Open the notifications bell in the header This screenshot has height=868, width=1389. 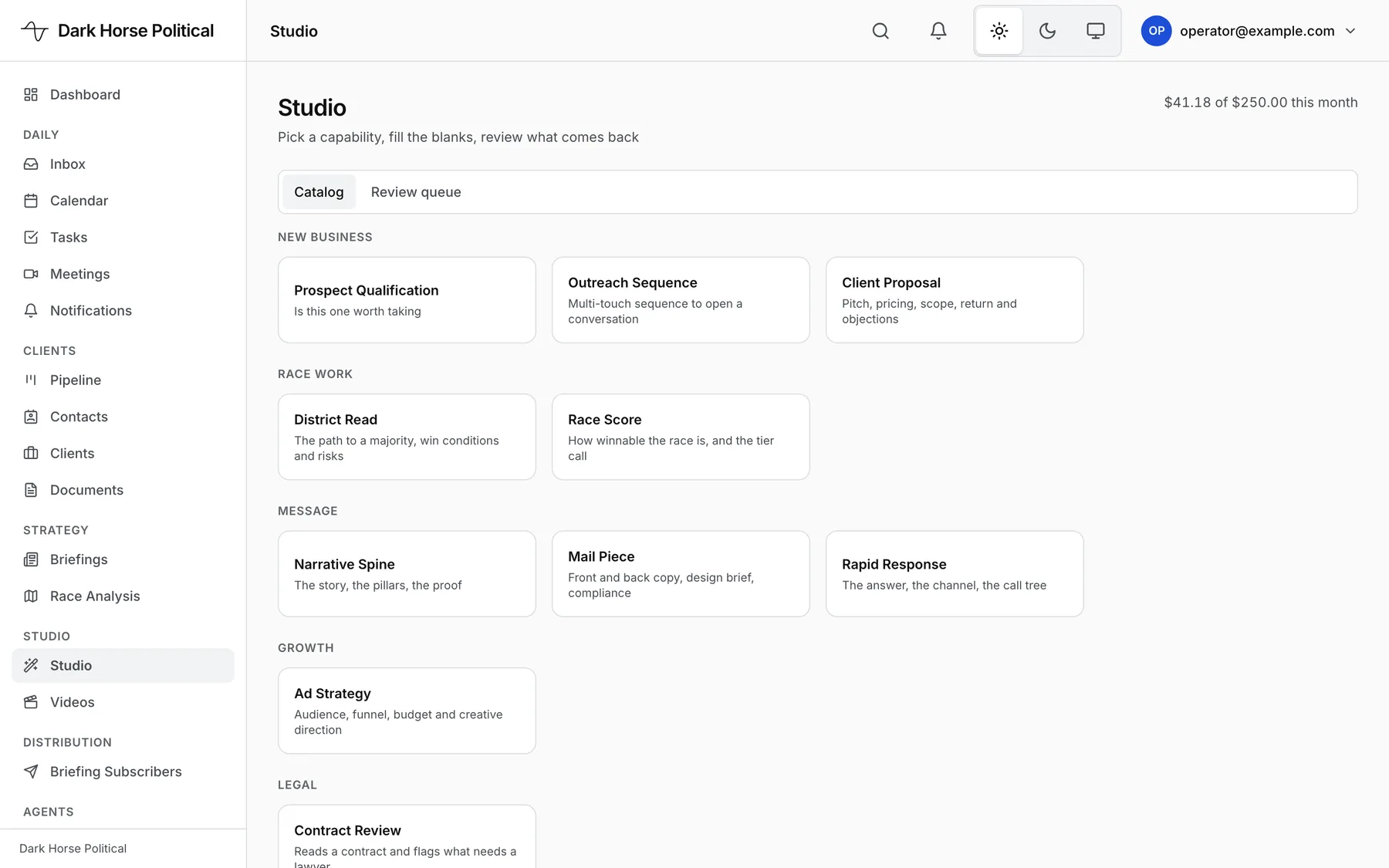click(x=938, y=31)
